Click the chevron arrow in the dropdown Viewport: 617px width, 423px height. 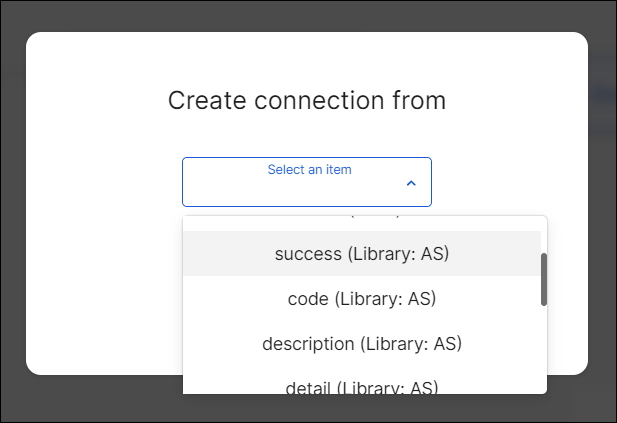click(x=410, y=183)
